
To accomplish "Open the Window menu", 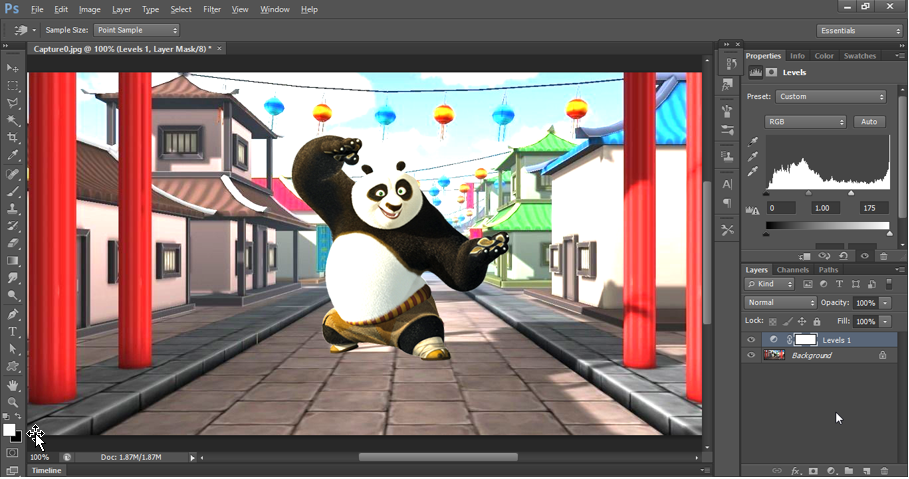I will pyautogui.click(x=275, y=9).
